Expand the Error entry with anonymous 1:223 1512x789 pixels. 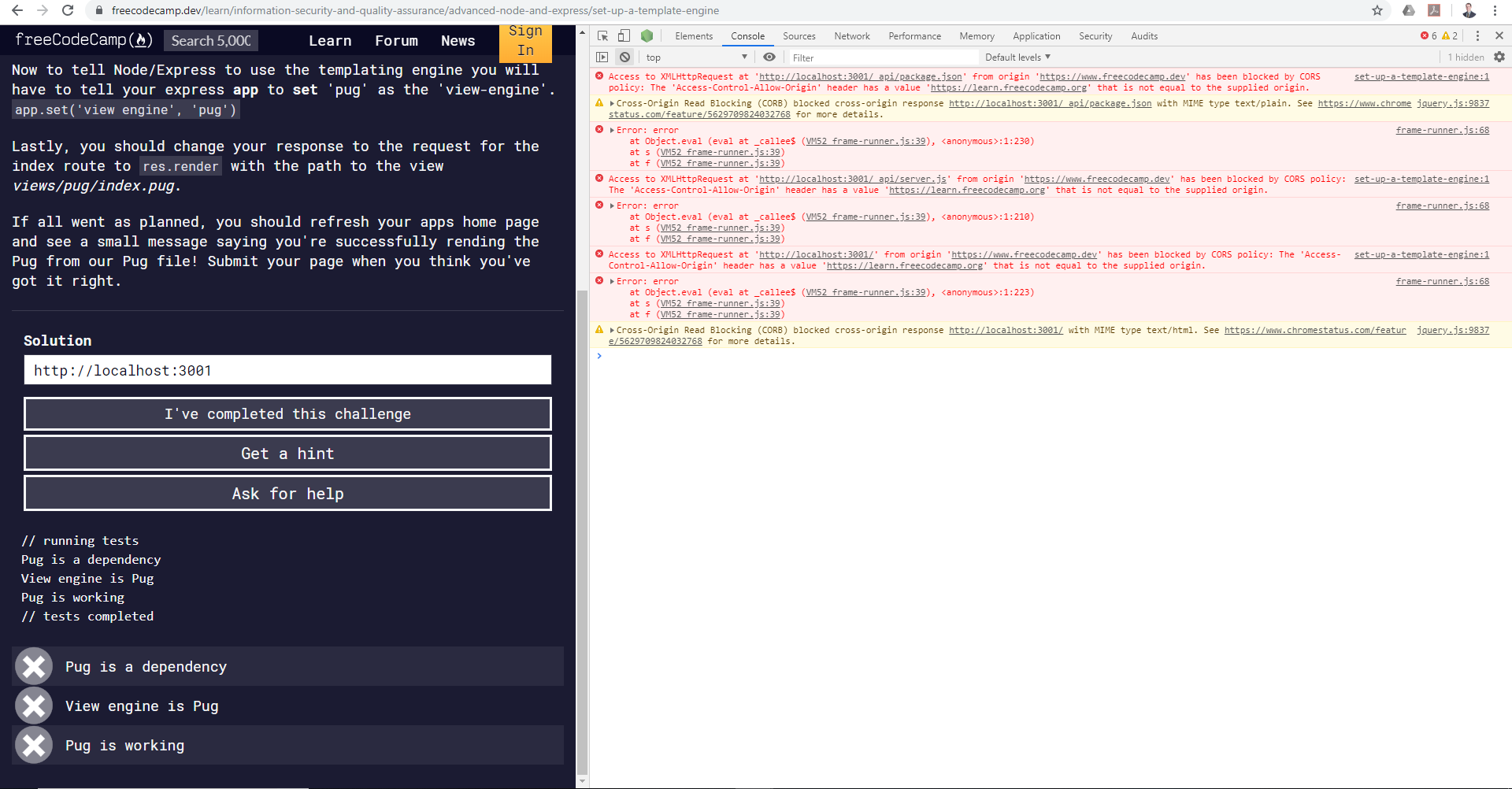612,281
